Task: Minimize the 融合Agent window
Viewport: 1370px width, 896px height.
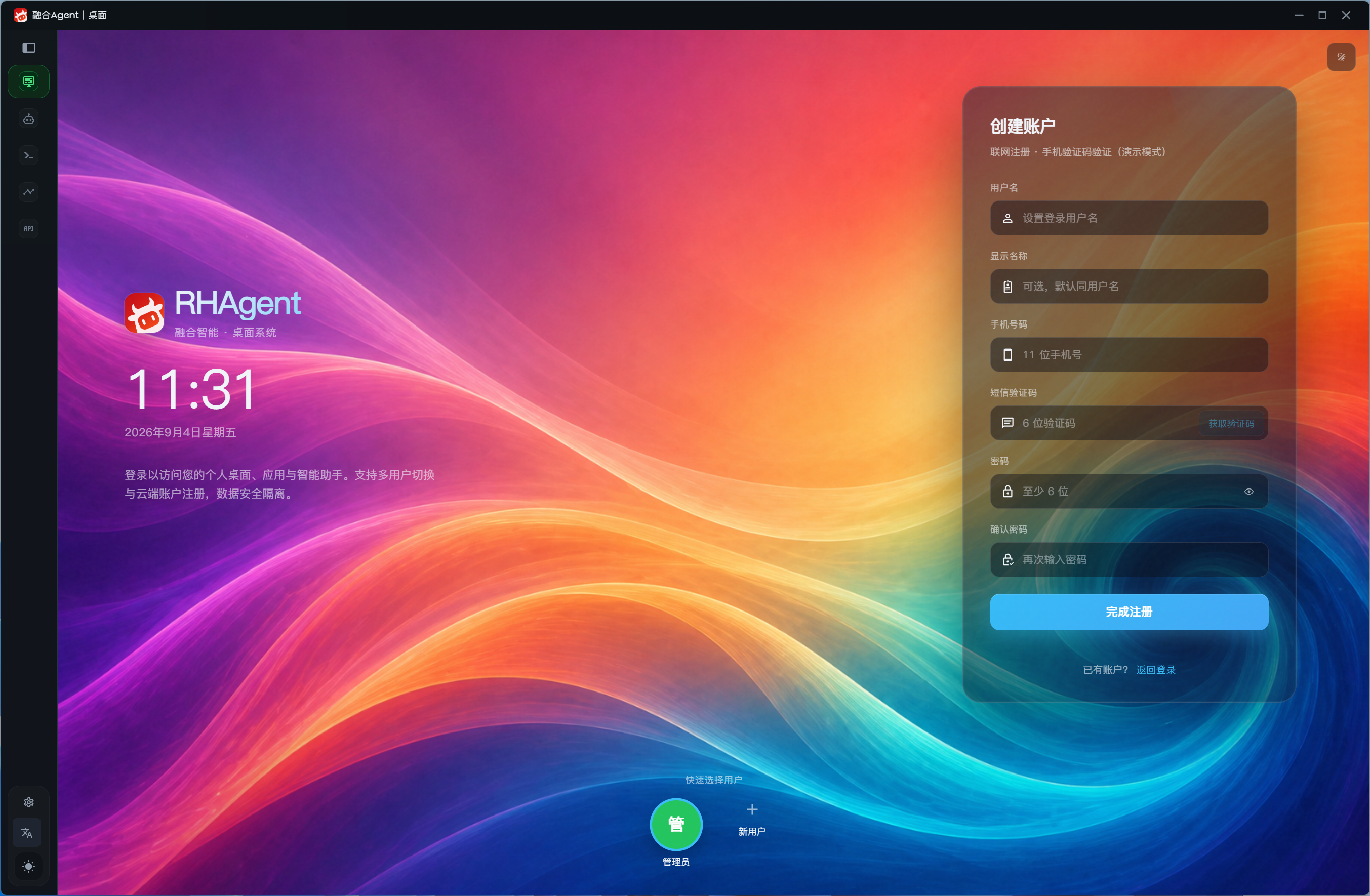Action: tap(1299, 15)
